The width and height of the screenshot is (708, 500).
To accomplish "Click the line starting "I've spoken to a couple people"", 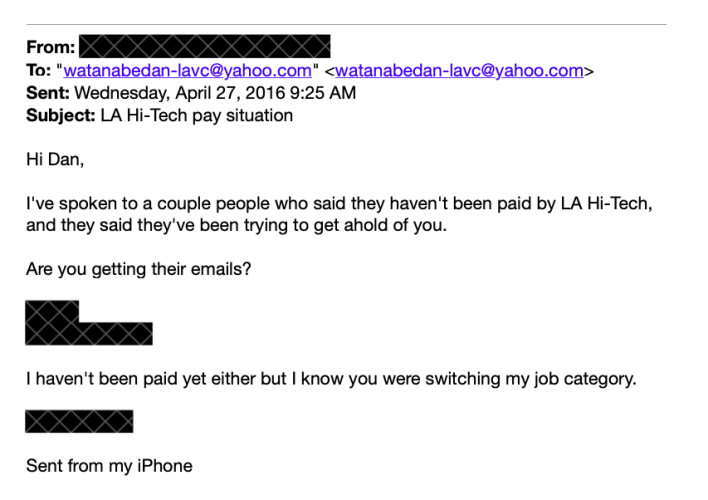I will pyautogui.click(x=338, y=204).
